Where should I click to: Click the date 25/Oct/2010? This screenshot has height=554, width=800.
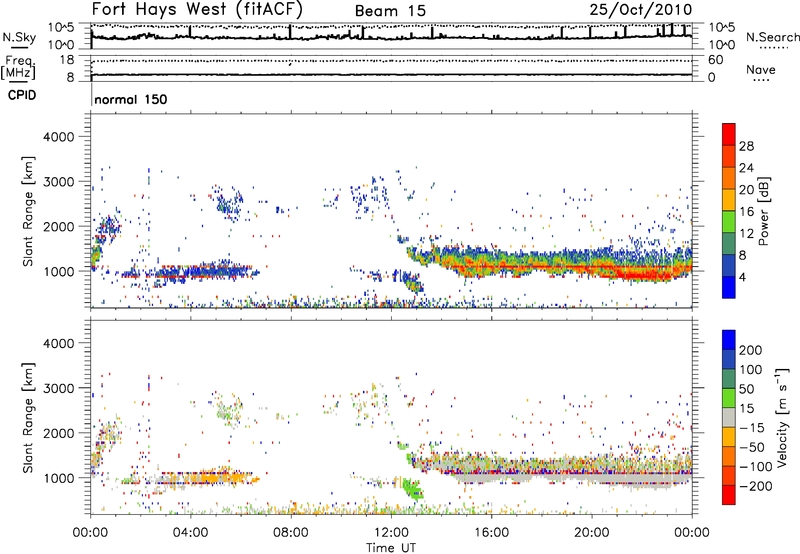pyautogui.click(x=641, y=9)
